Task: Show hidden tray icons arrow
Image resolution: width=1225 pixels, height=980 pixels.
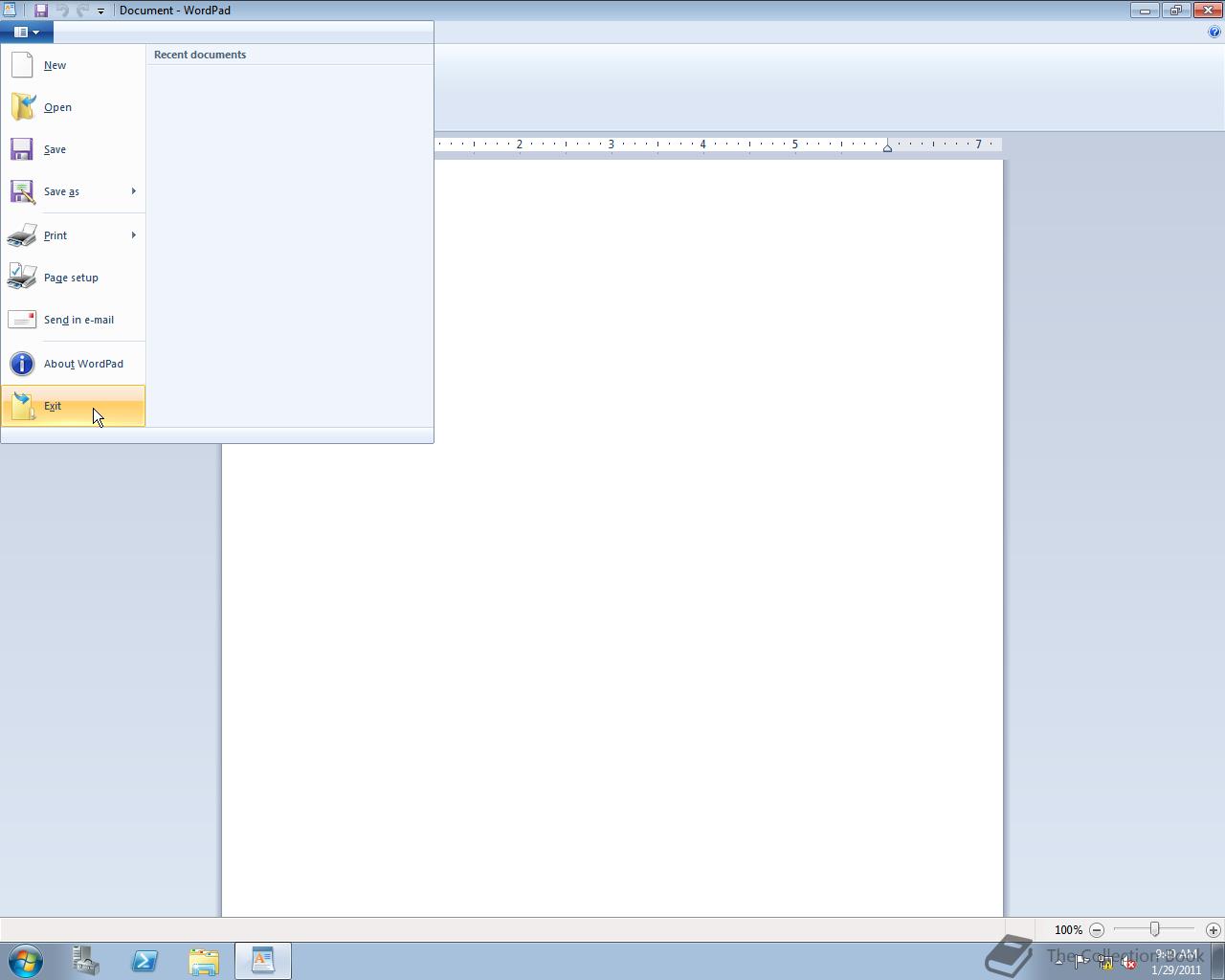Action: click(1058, 963)
